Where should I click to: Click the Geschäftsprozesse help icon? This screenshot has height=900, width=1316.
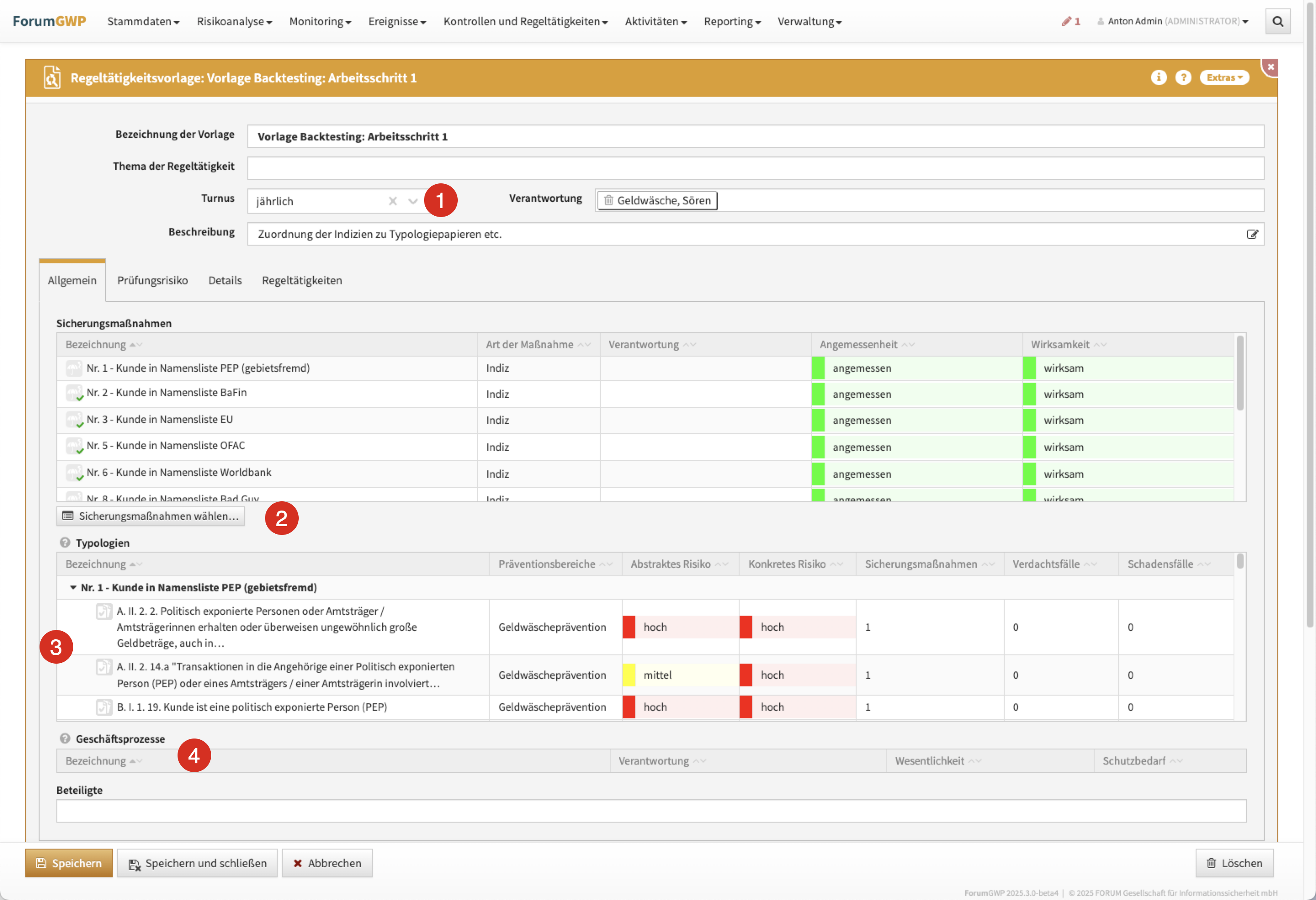(x=64, y=739)
